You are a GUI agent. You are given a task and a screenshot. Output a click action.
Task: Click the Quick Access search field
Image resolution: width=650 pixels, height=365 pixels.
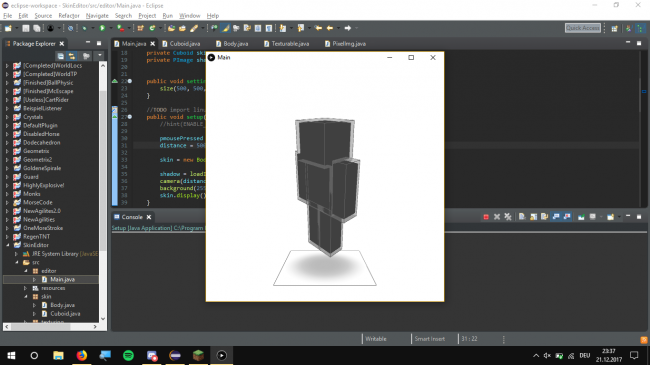tap(582, 28)
